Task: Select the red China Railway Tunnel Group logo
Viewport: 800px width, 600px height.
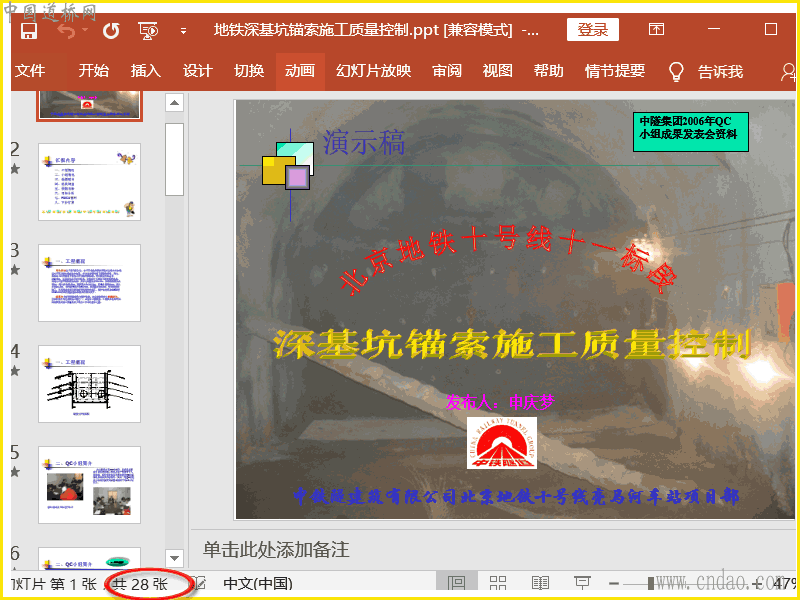Action: 502,443
